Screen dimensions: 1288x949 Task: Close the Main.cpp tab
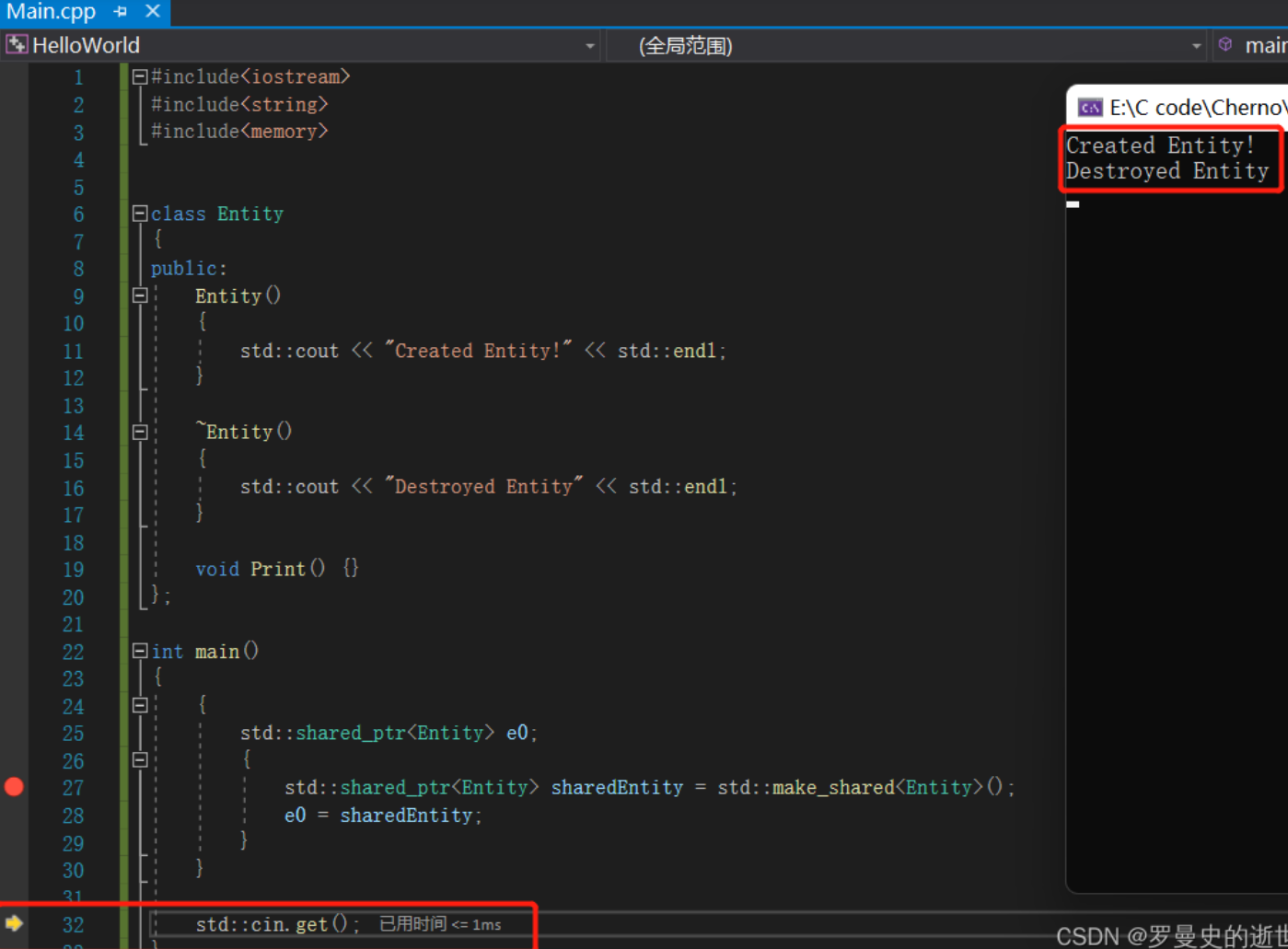(x=153, y=11)
